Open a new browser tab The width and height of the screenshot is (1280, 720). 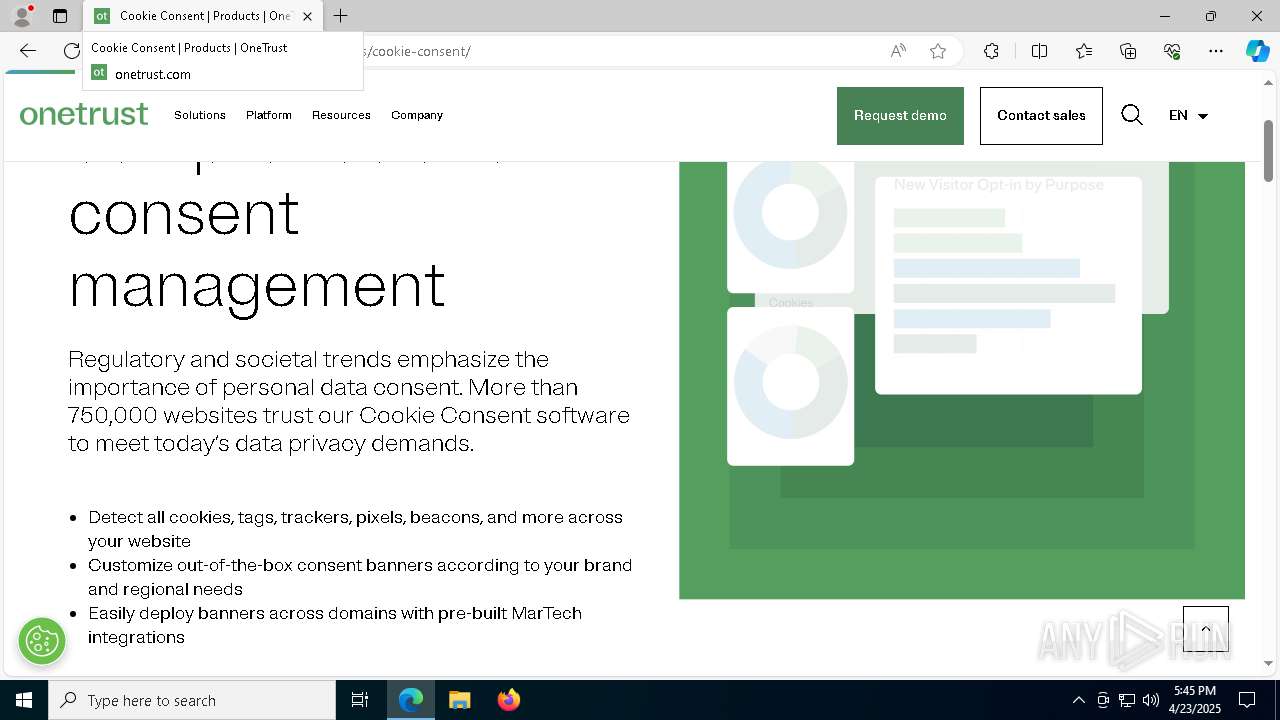click(340, 16)
